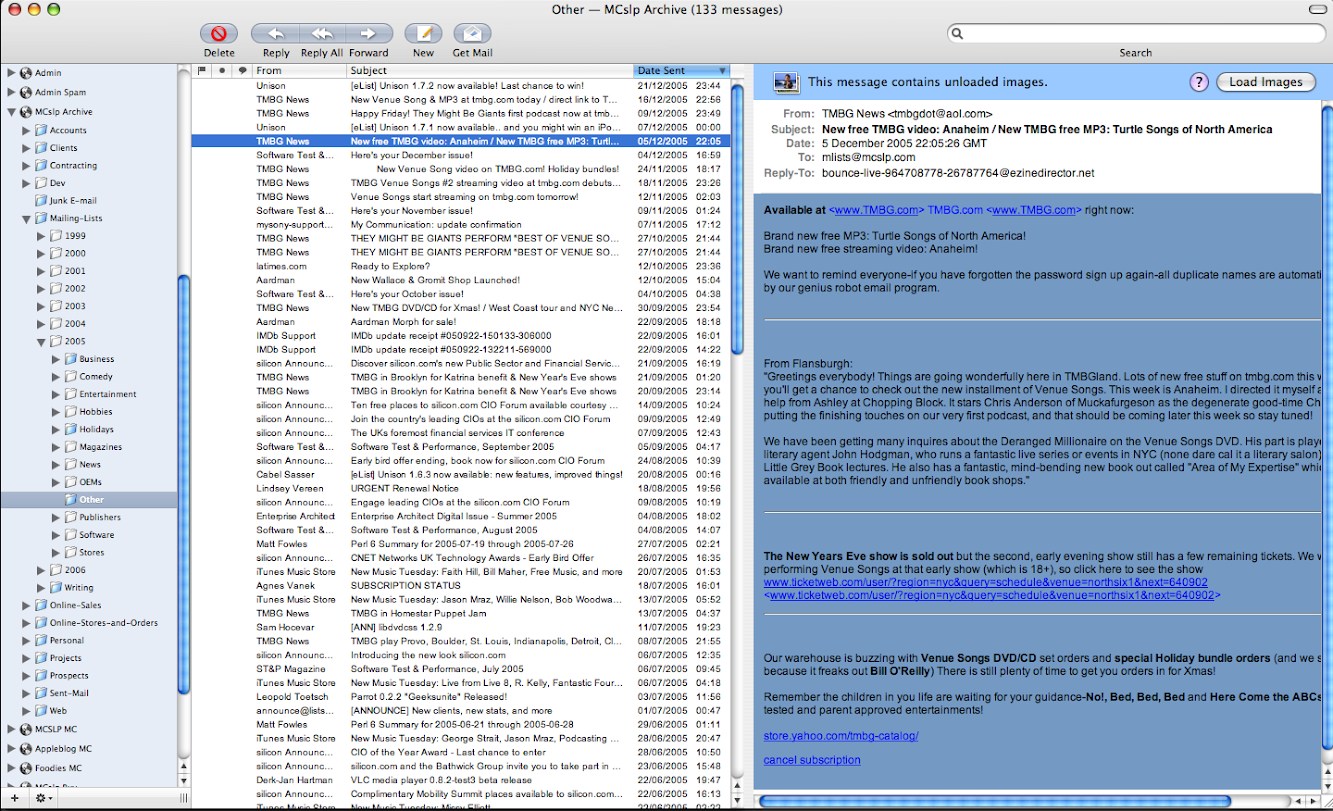Click the Magazines folder icon
Viewport: 1333px width, 811px height.
point(71,447)
